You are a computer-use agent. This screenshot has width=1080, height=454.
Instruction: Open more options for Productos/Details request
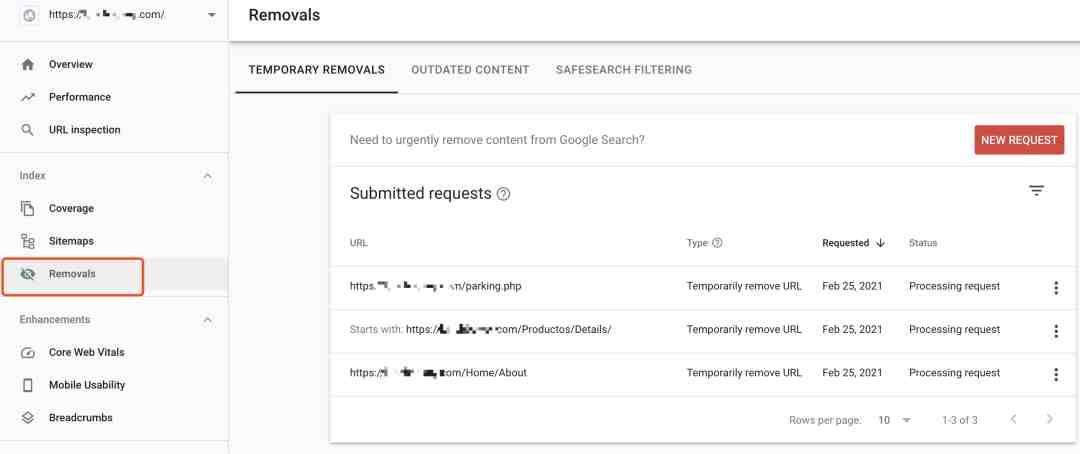1055,331
